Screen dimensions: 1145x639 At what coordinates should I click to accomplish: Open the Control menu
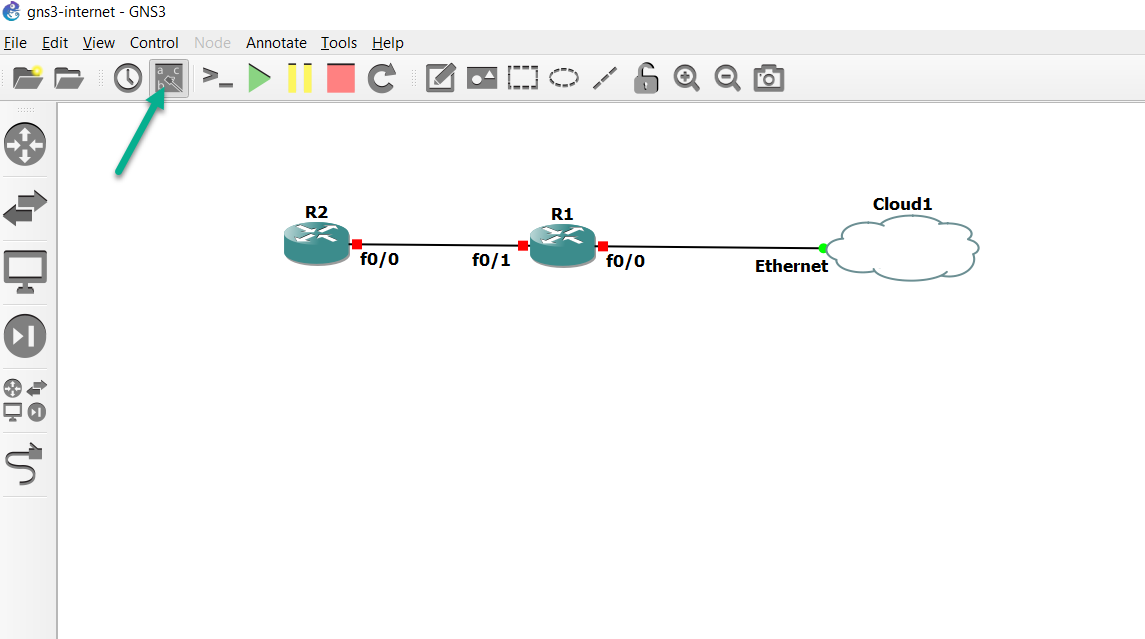click(x=154, y=43)
